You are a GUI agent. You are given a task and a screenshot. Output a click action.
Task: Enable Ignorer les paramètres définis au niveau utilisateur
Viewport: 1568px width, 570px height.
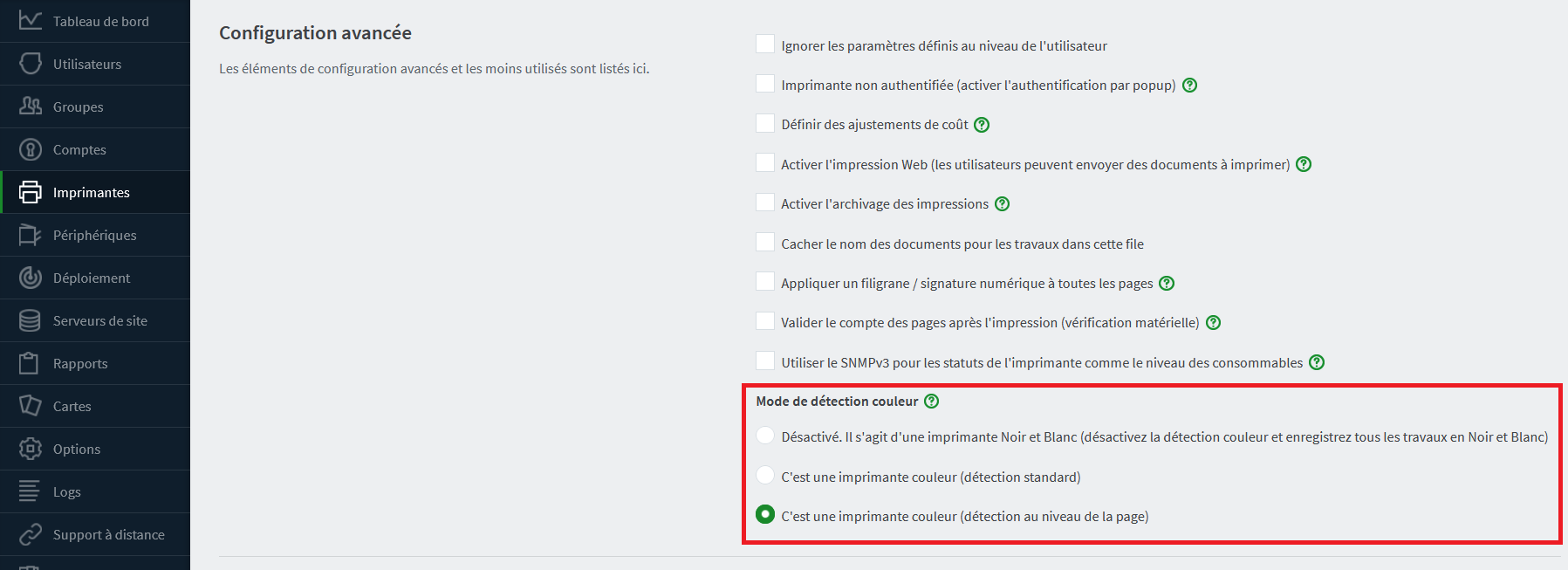765,45
